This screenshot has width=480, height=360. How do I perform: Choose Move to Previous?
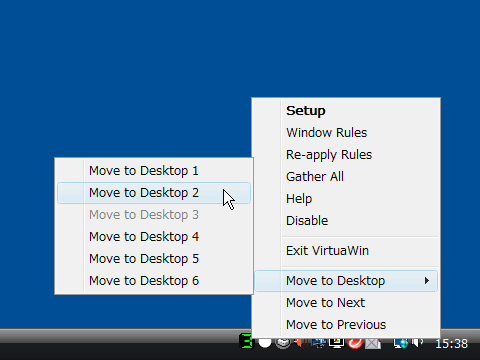click(346, 325)
